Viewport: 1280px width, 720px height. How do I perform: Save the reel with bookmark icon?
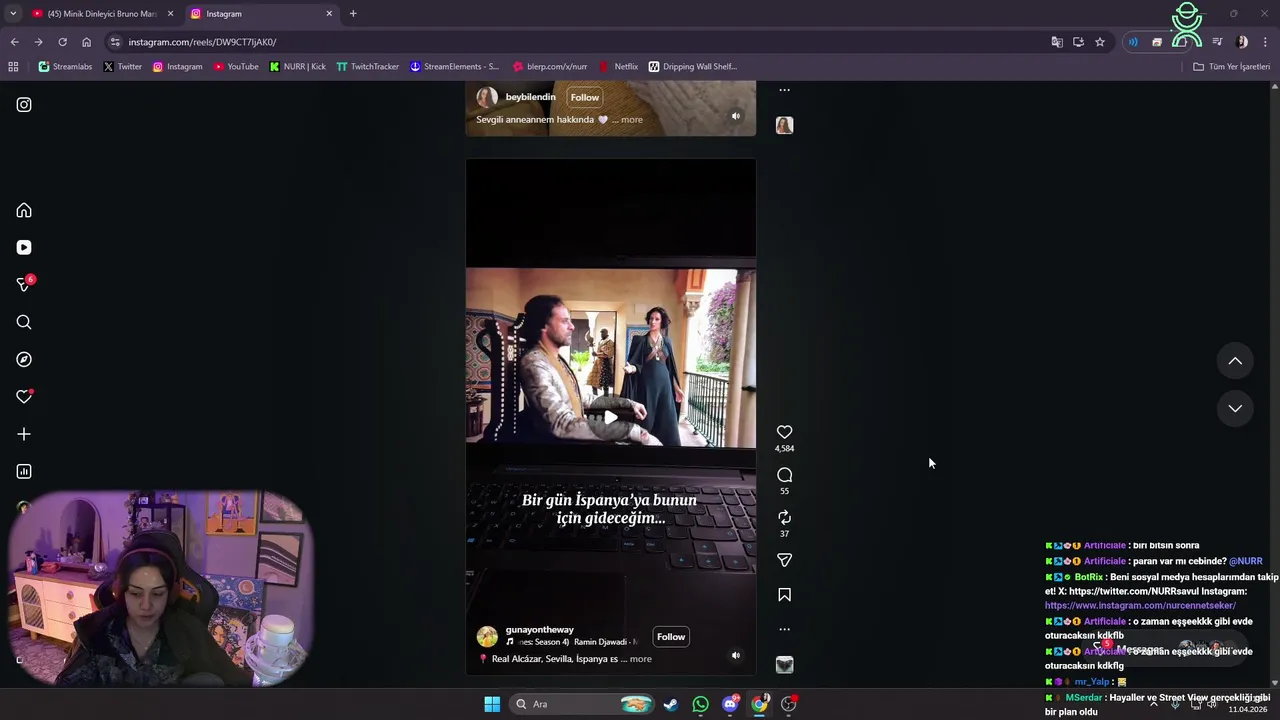coord(784,595)
